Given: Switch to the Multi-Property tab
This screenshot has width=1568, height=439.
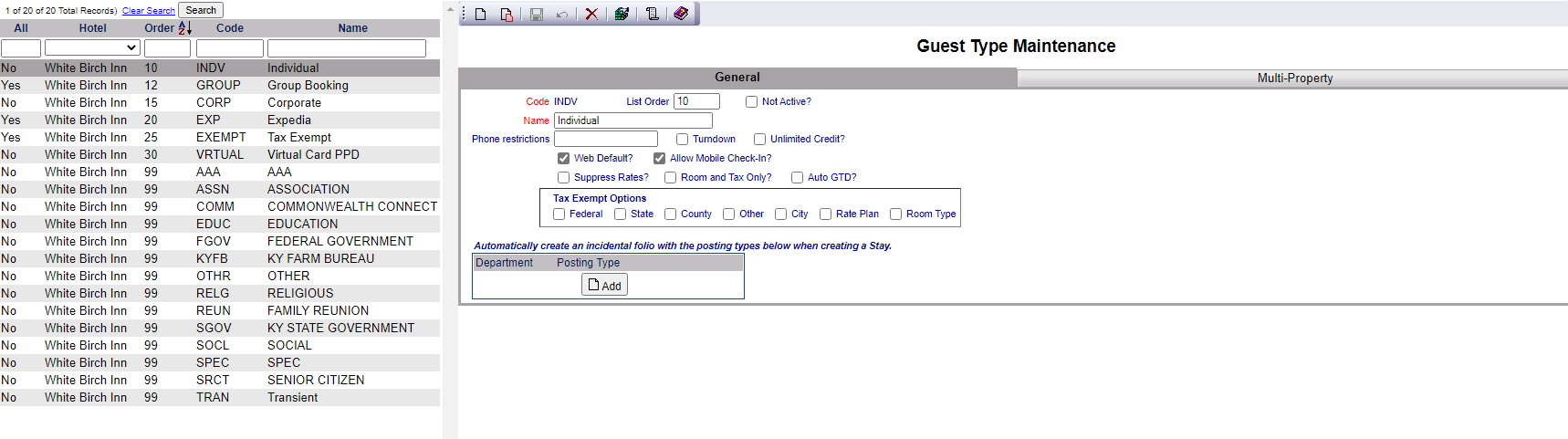Looking at the screenshot, I should [x=1294, y=78].
